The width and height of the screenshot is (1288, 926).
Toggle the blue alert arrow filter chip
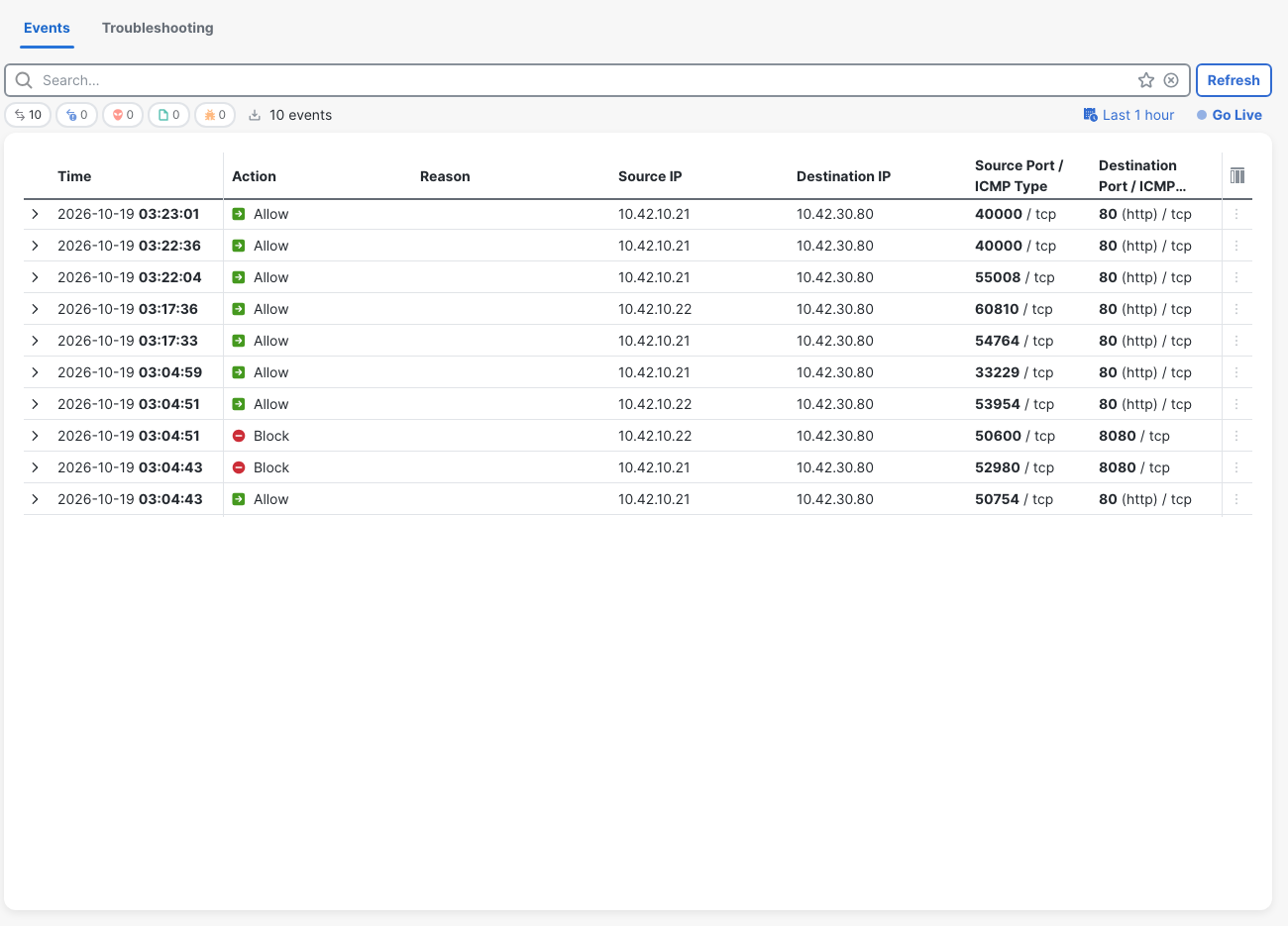[x=76, y=115]
